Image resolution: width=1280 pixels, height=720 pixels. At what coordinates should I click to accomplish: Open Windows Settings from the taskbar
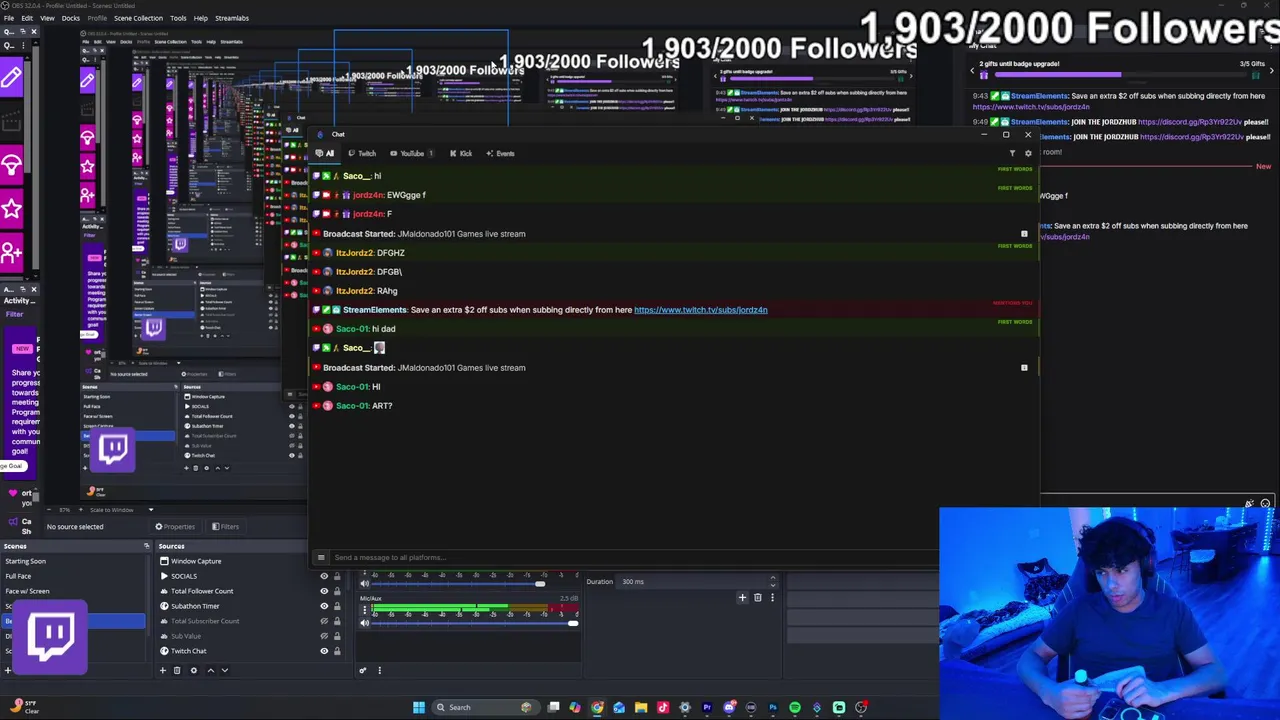685,707
